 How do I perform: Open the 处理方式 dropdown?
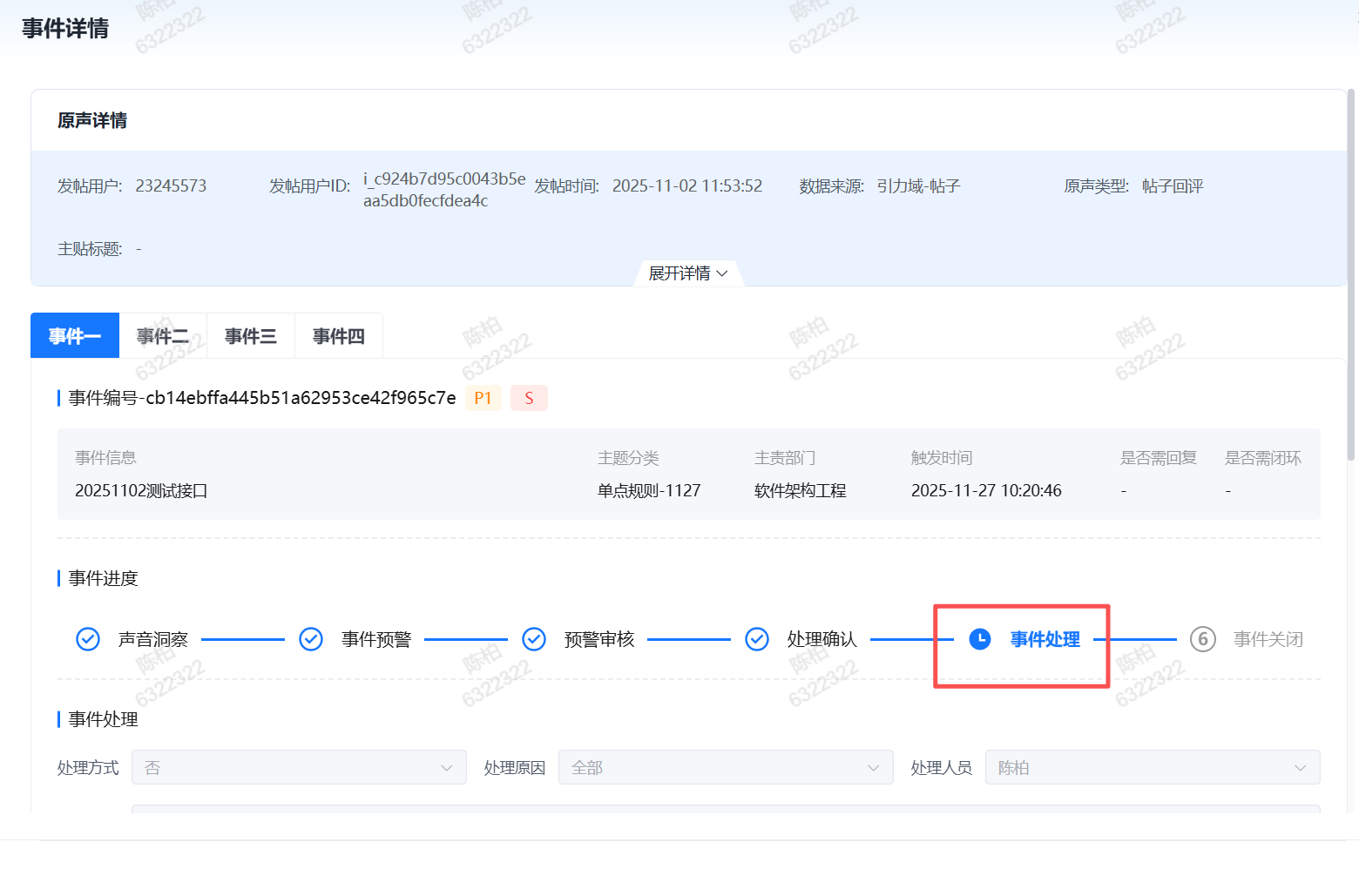pyautogui.click(x=299, y=767)
